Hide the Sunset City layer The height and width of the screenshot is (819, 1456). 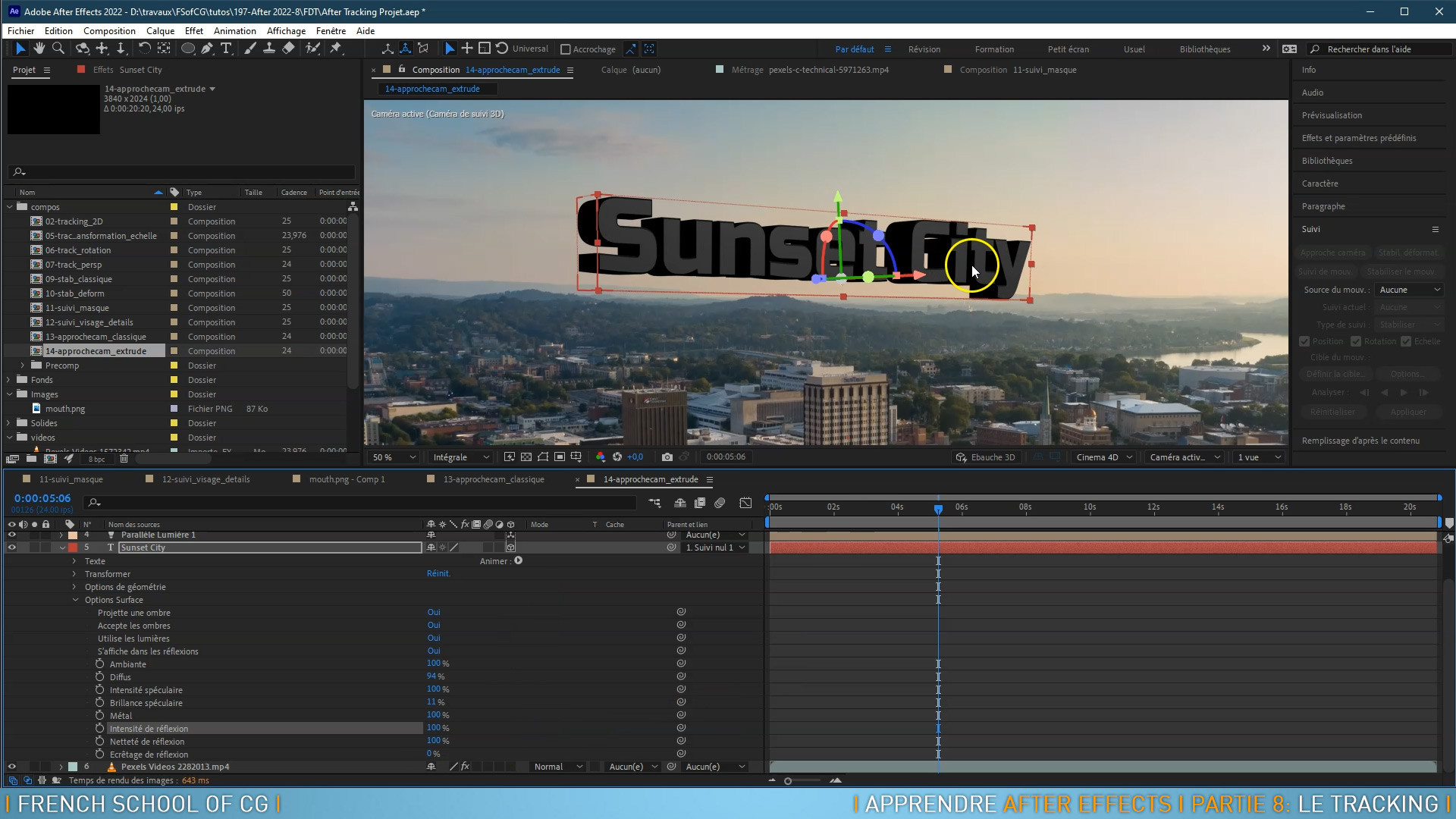11,548
